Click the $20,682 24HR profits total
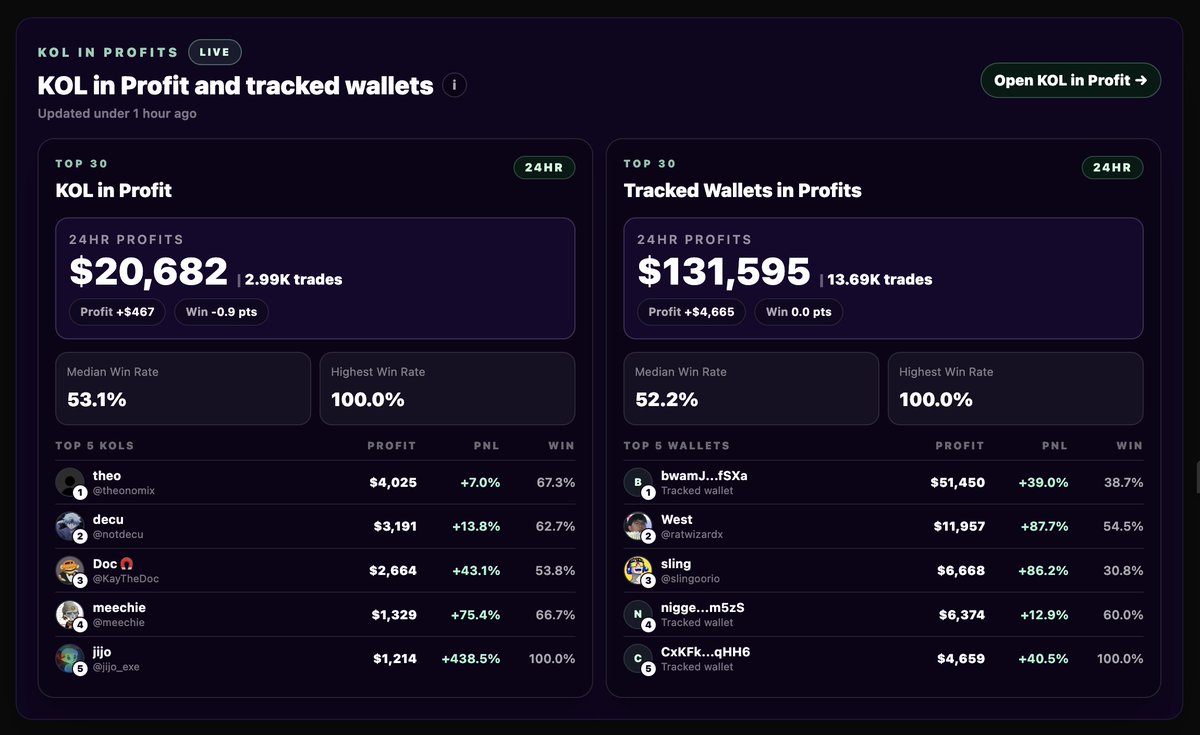The height and width of the screenshot is (735, 1200). [149, 272]
